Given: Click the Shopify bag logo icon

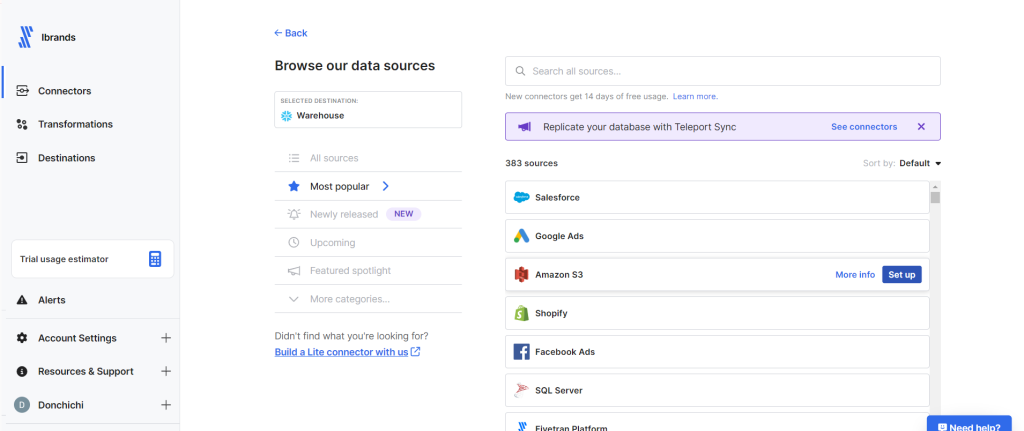Looking at the screenshot, I should pos(521,313).
